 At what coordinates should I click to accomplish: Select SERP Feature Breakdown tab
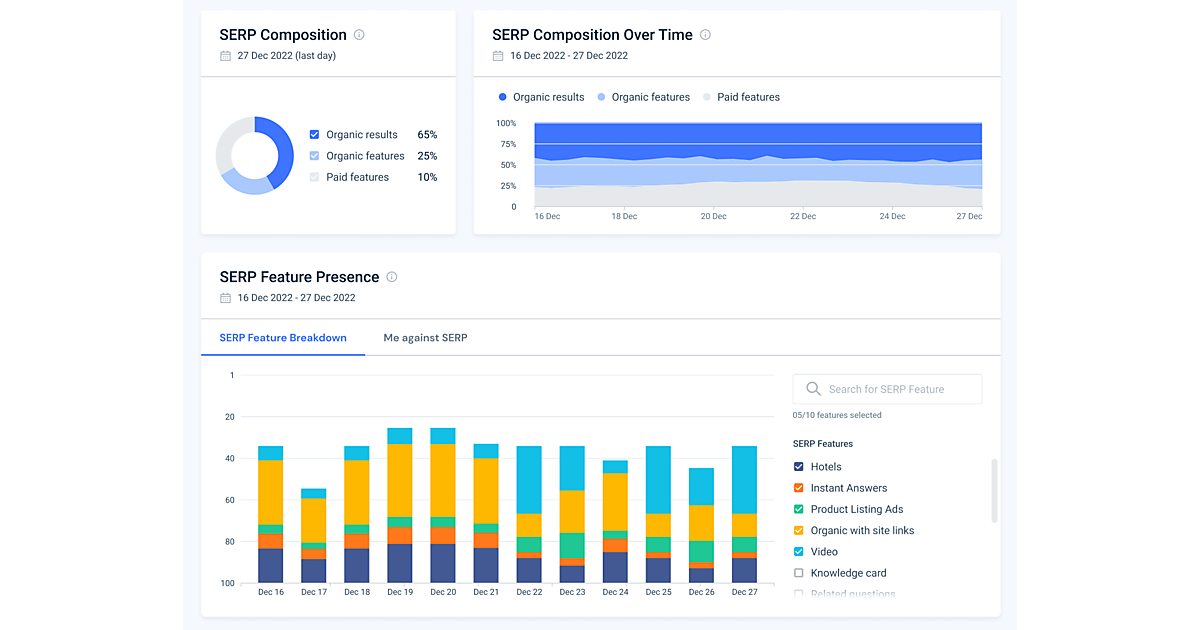[x=283, y=338]
